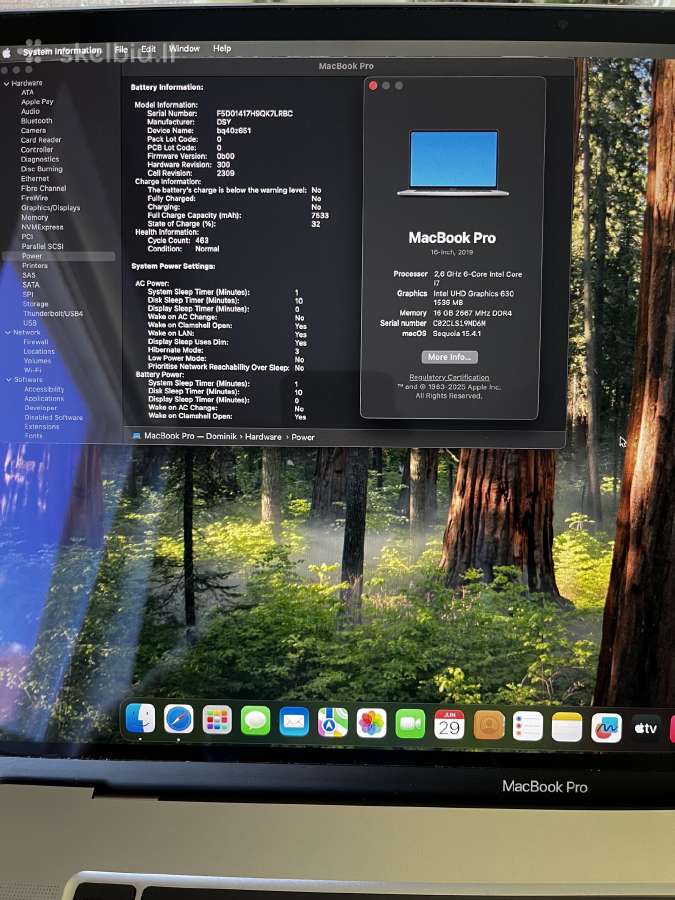Select Disc Burning in sidebar

tap(41, 169)
